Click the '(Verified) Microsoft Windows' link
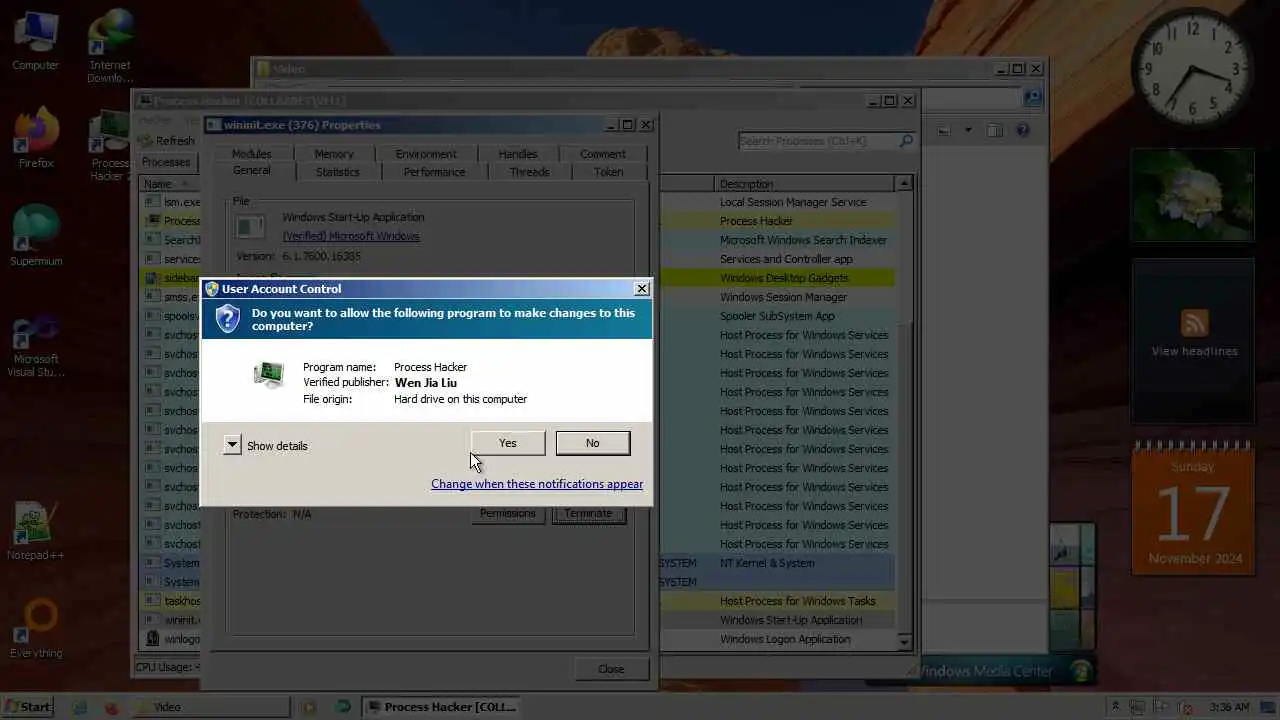This screenshot has width=1280, height=720. [x=351, y=236]
